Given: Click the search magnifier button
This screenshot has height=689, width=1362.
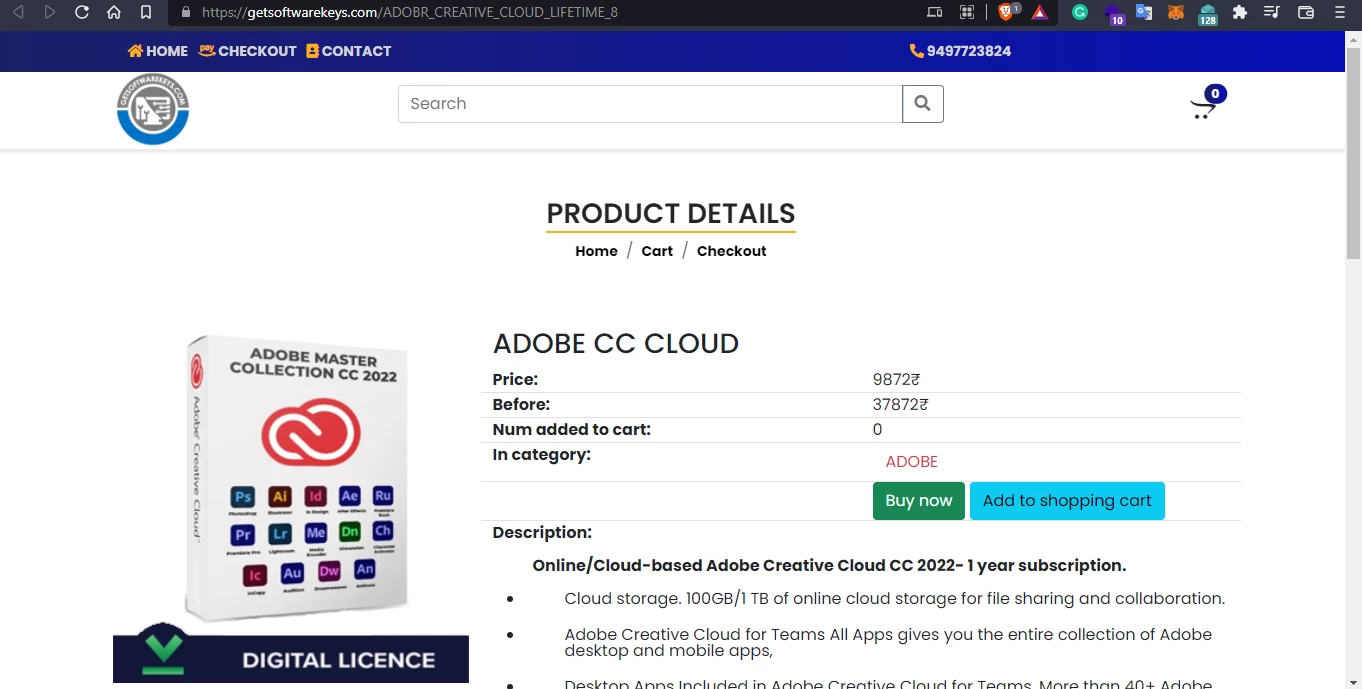Looking at the screenshot, I should coord(923,103).
